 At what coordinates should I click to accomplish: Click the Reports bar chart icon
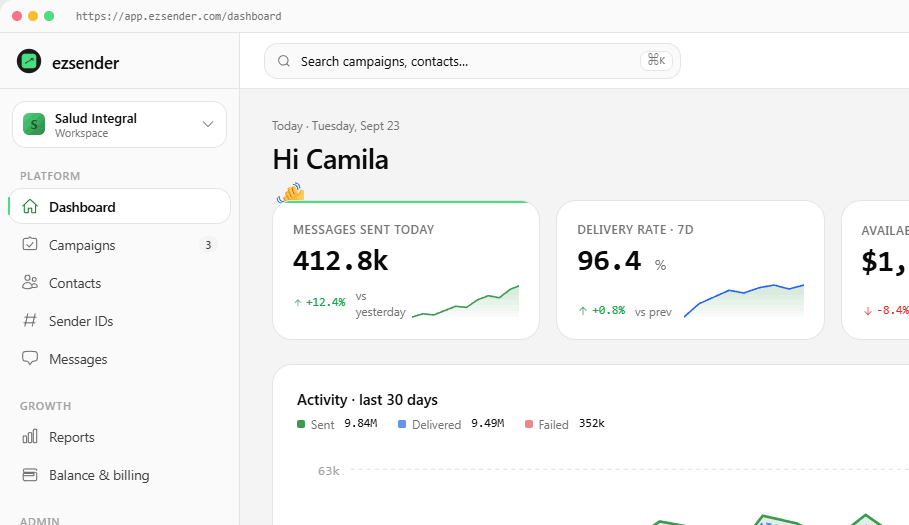(30, 436)
